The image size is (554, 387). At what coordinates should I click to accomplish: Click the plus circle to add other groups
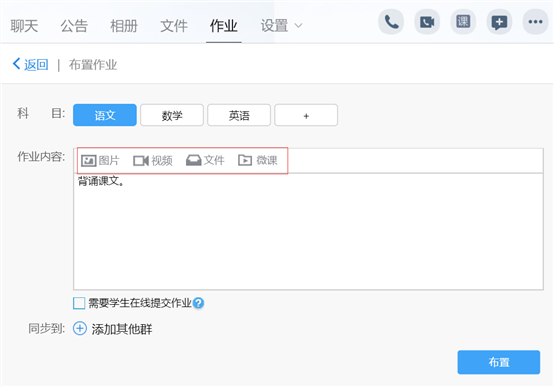point(80,329)
